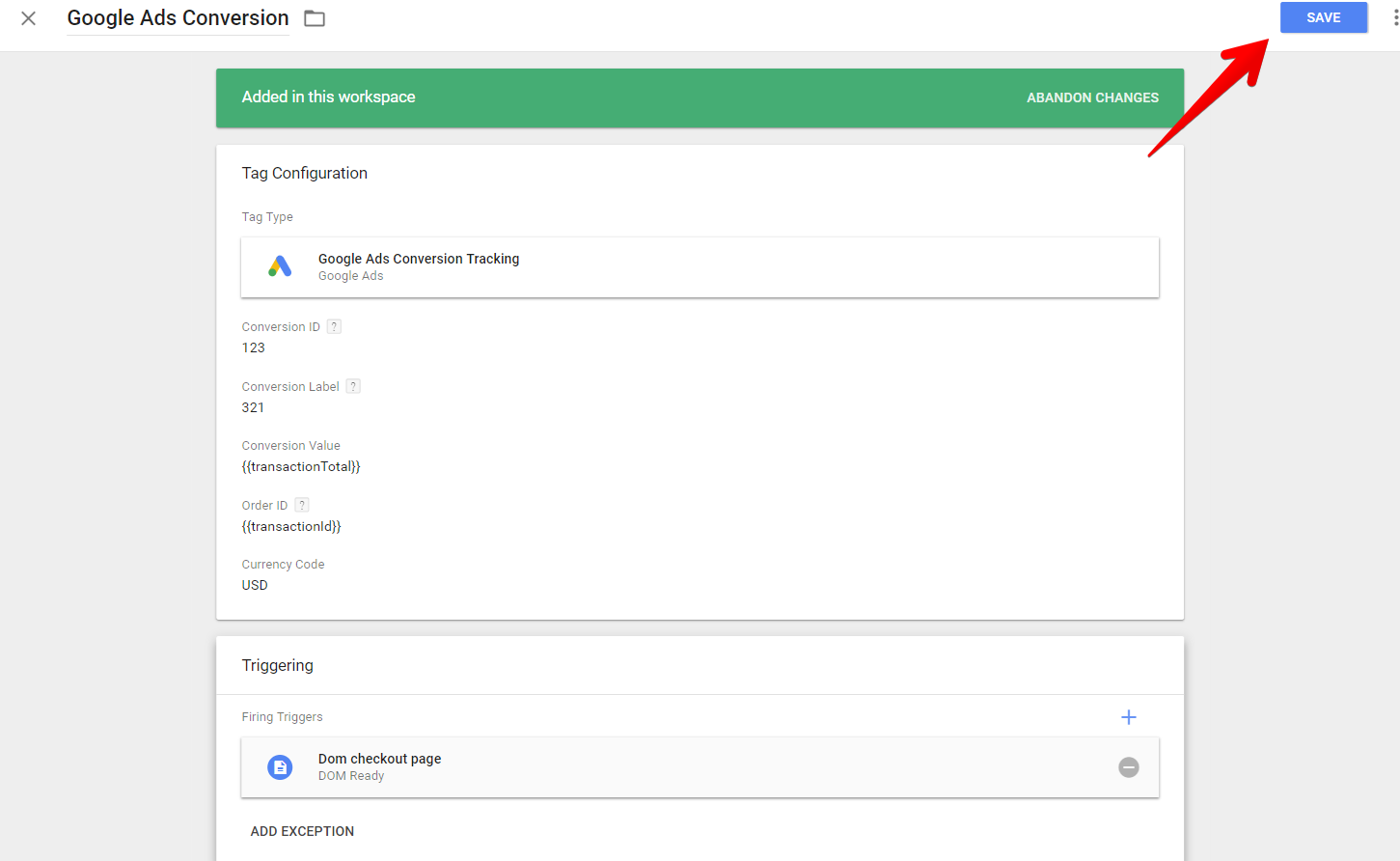Click the {{transactionId}} order ID value

(291, 526)
